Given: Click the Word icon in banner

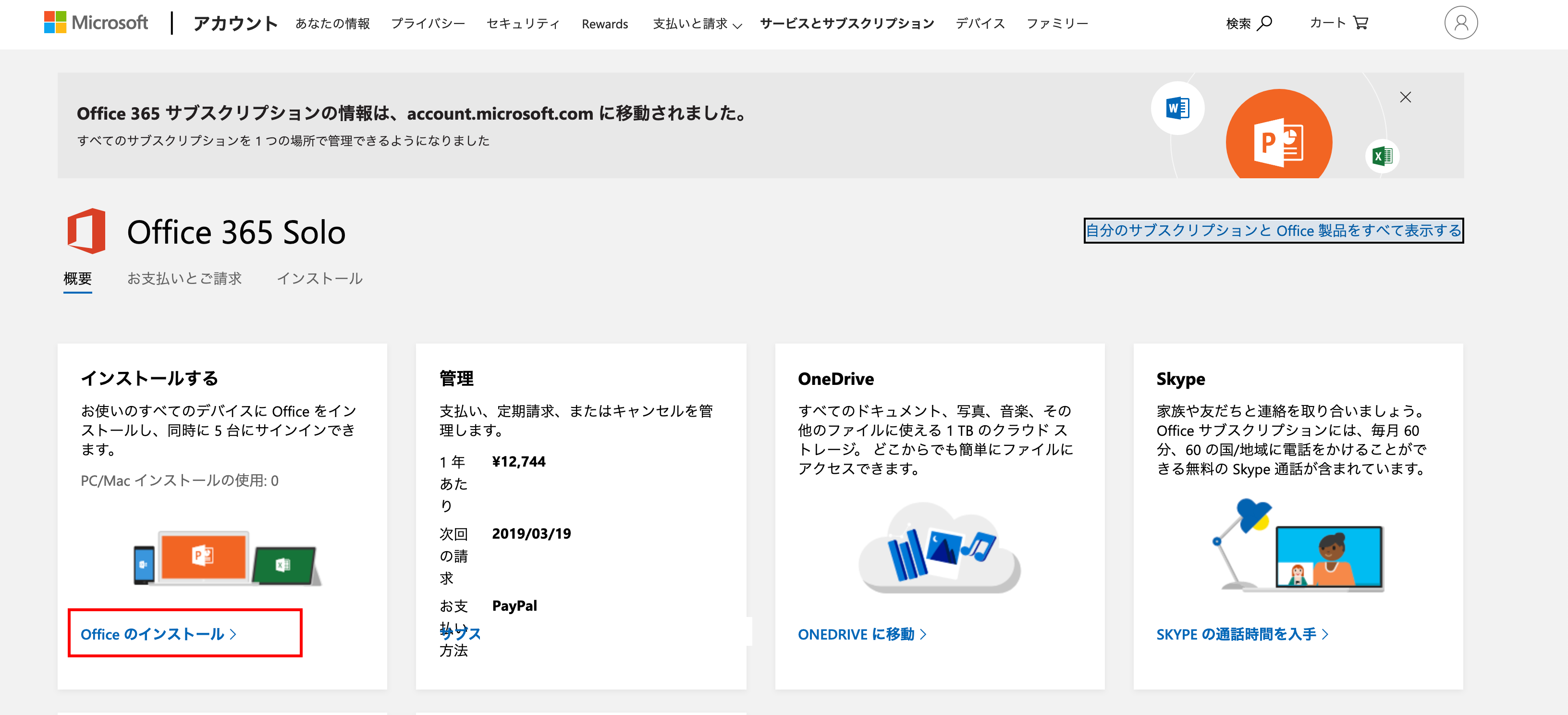Looking at the screenshot, I should pyautogui.click(x=1177, y=109).
